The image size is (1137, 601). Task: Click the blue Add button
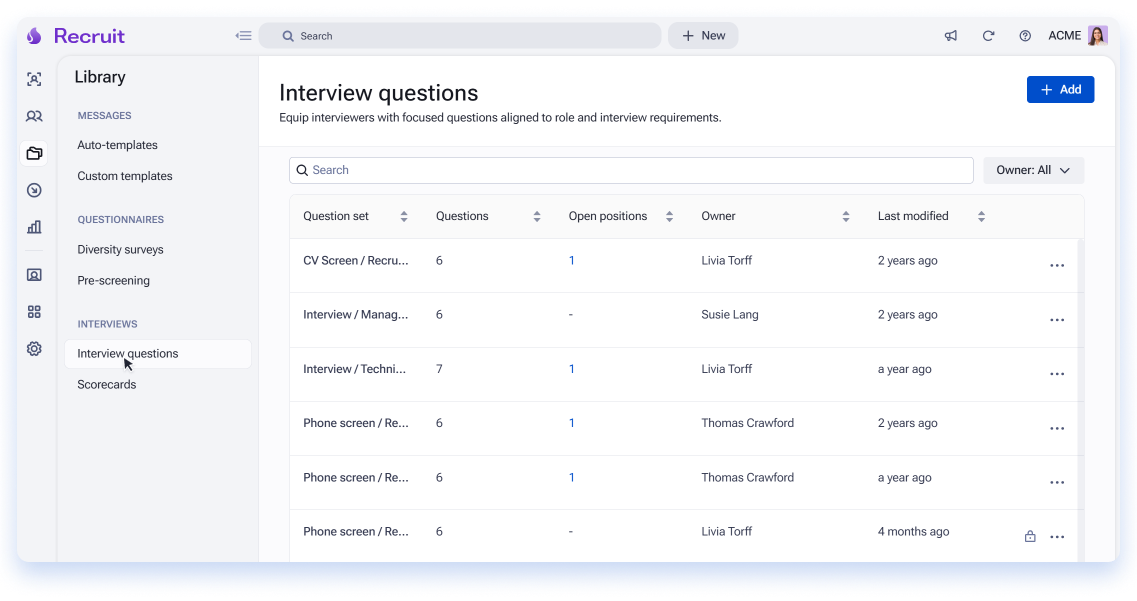(1060, 89)
